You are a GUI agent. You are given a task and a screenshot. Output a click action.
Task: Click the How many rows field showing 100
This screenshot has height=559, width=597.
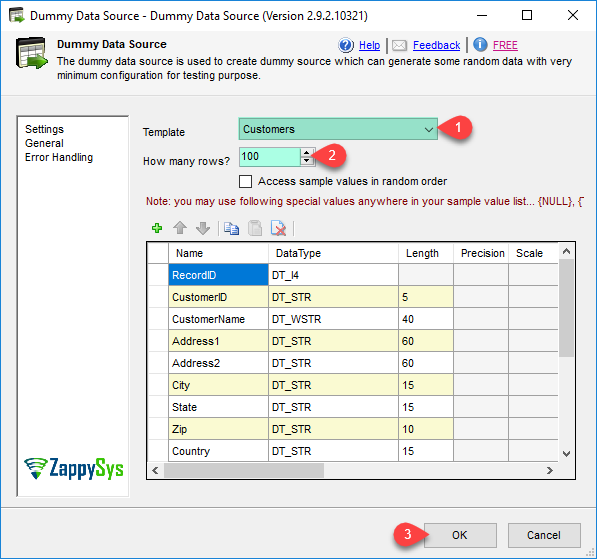pyautogui.click(x=270, y=157)
